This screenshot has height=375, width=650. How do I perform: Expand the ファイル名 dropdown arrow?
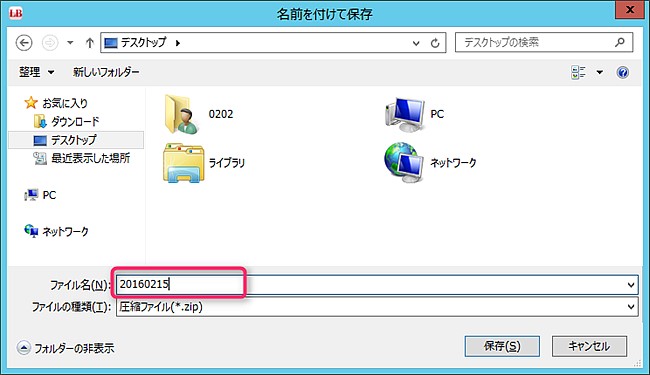631,285
